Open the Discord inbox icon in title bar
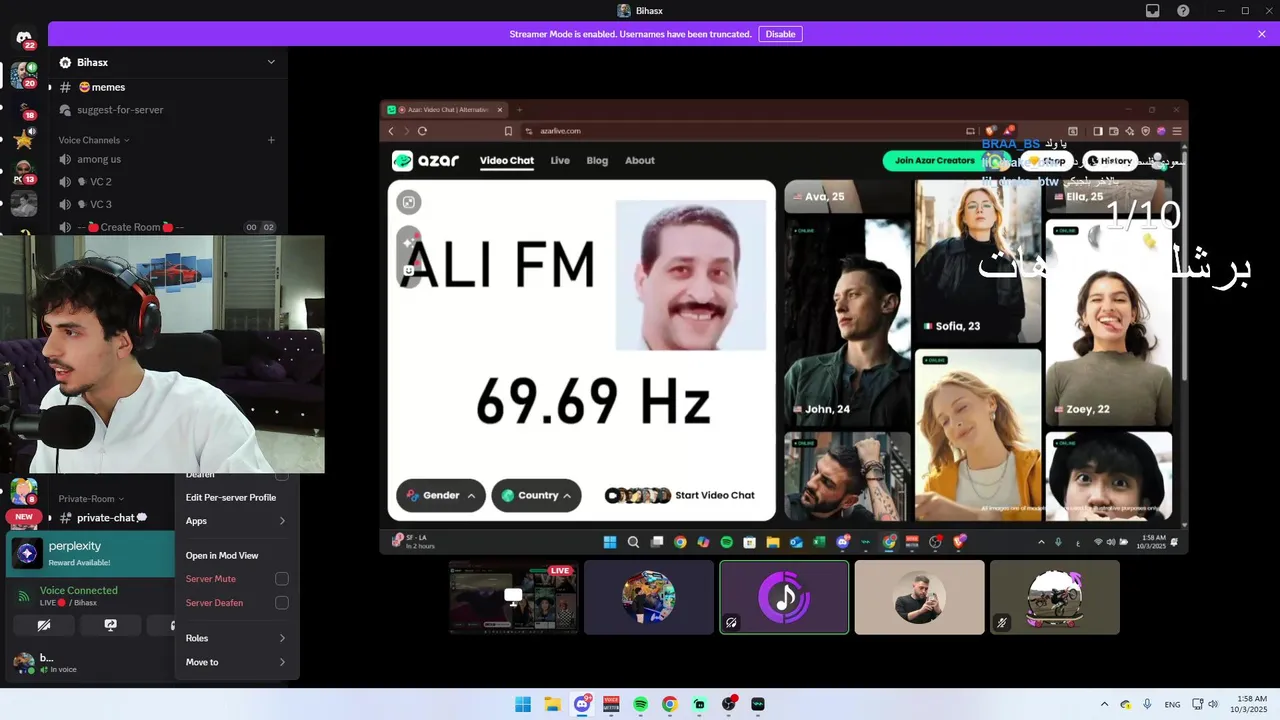The width and height of the screenshot is (1280, 720). click(1153, 10)
